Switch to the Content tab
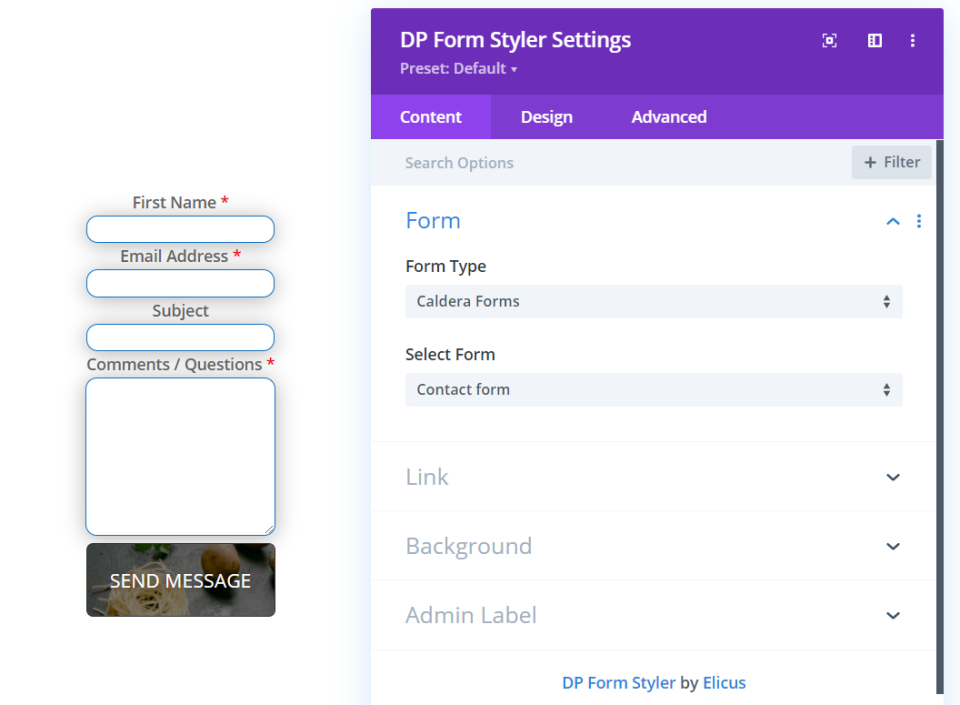This screenshot has width=960, height=705. pyautogui.click(x=430, y=117)
